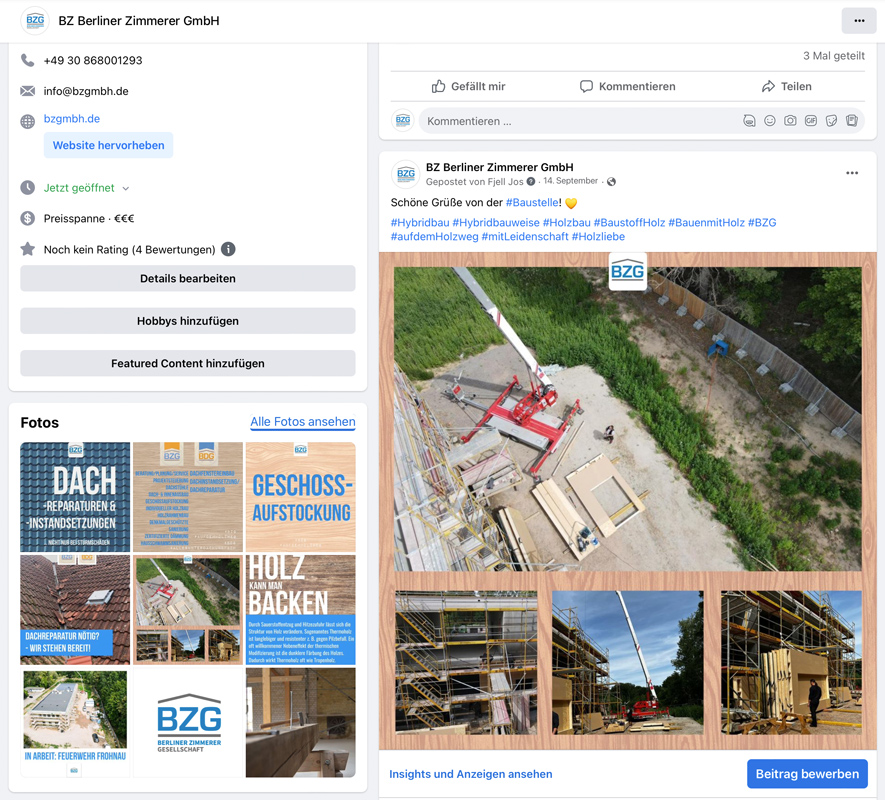Image resolution: width=885 pixels, height=800 pixels.
Task: Open the #Baustelle hashtag
Action: pyautogui.click(x=533, y=203)
